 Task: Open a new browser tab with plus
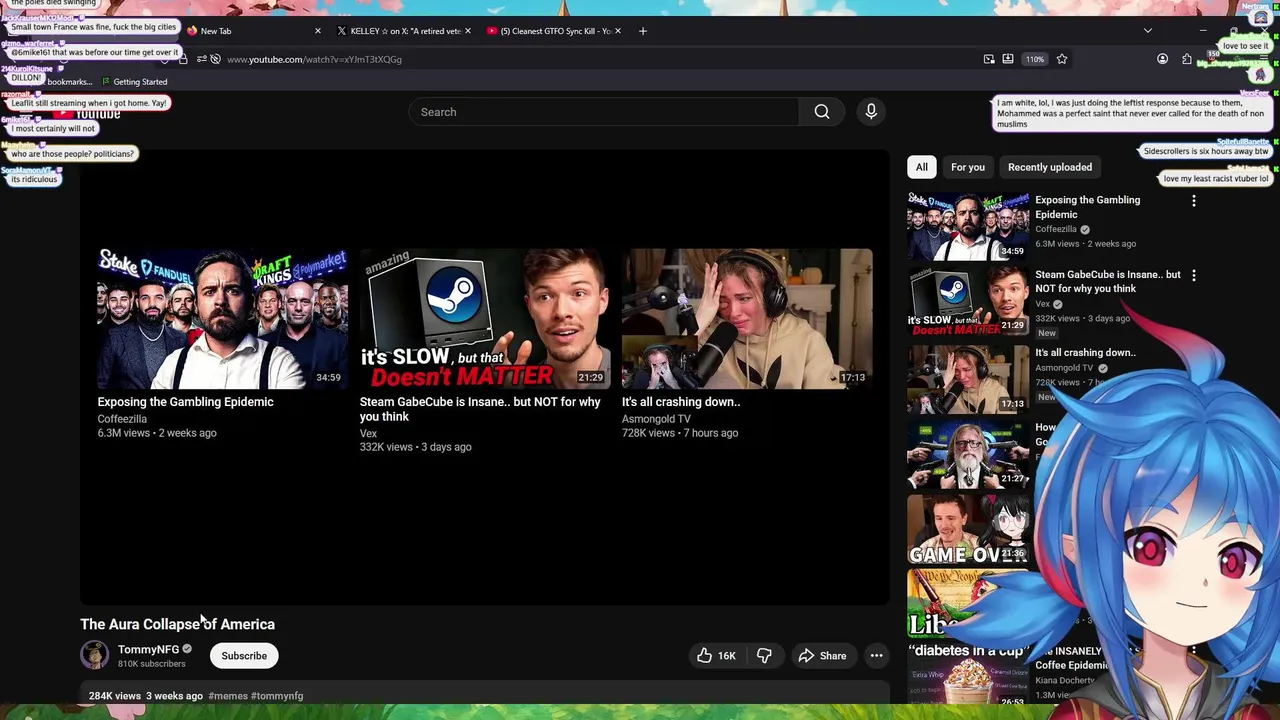(x=643, y=31)
